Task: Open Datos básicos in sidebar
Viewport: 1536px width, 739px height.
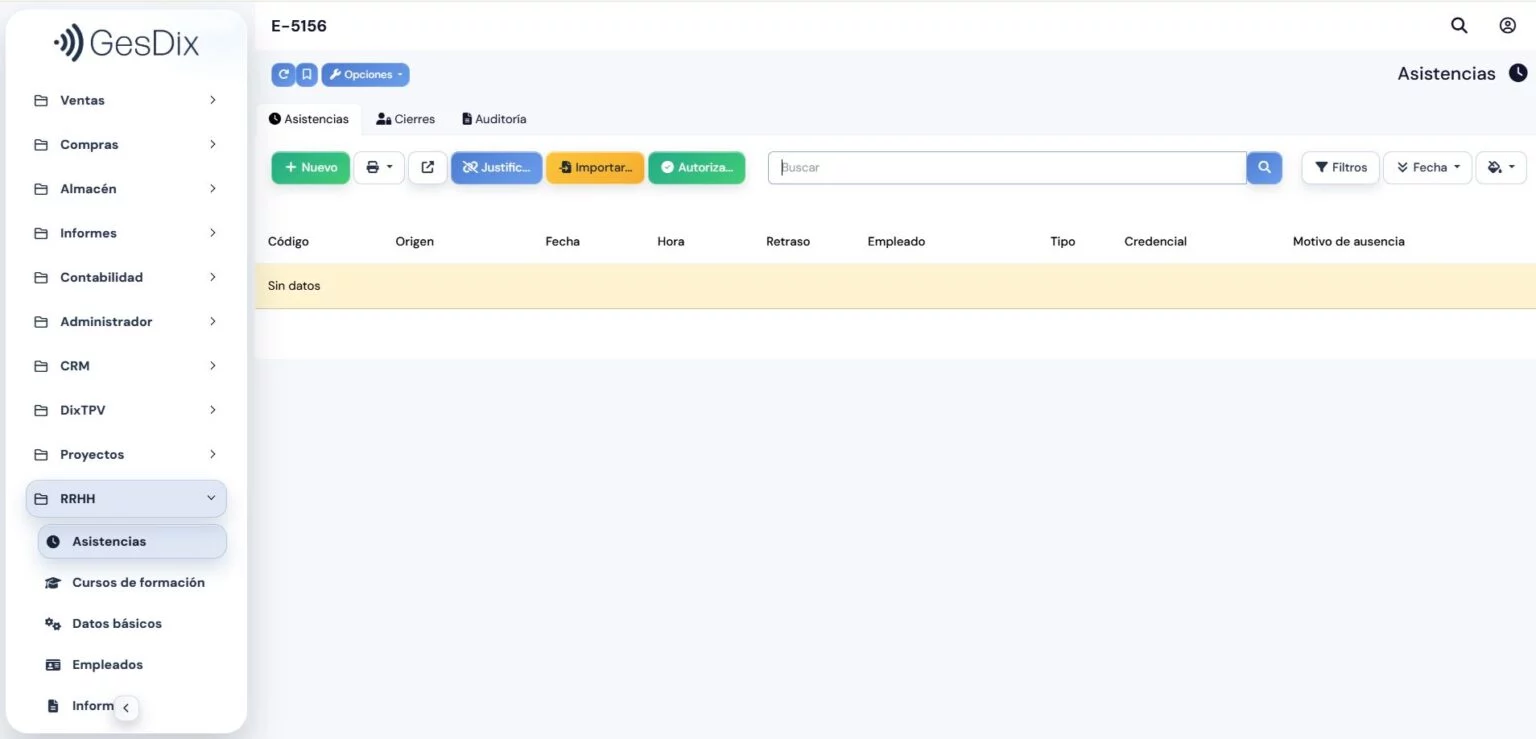Action: coord(132,623)
